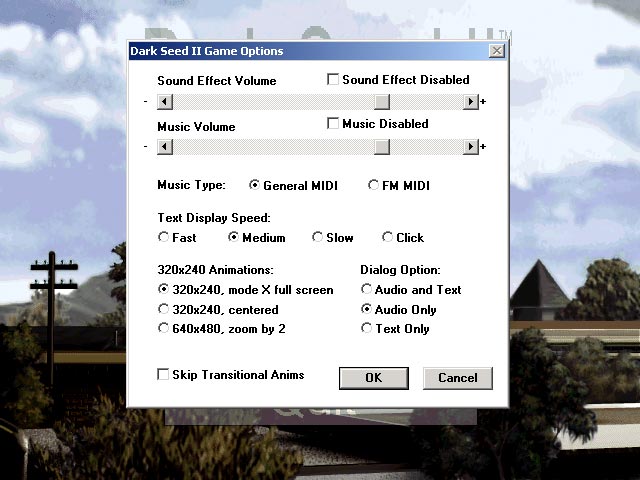Click the Music Volume slider track left of thumb

(273, 147)
